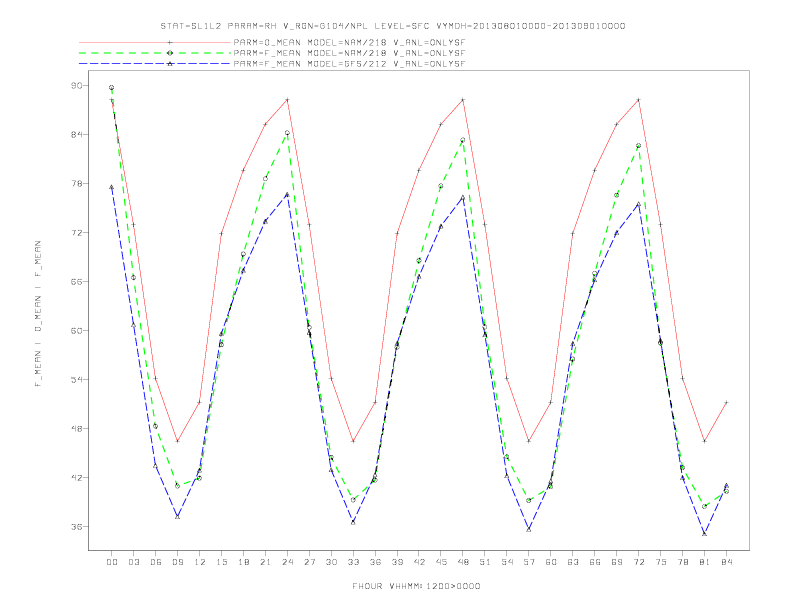Screen dimensions: 792x612
Task: Click red plus end marker at hour 84
Action: 726,402
